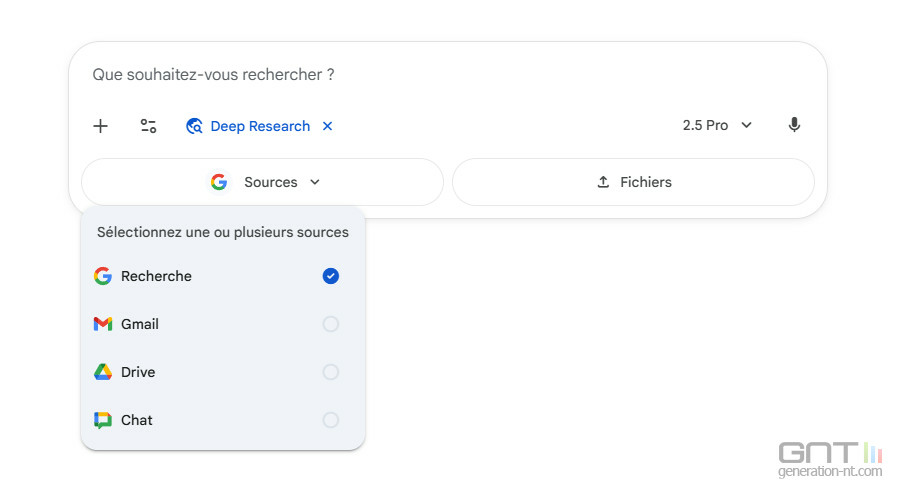This screenshot has width=900, height=500.
Task: Click the Deep Research globe icon
Action: [x=195, y=126]
